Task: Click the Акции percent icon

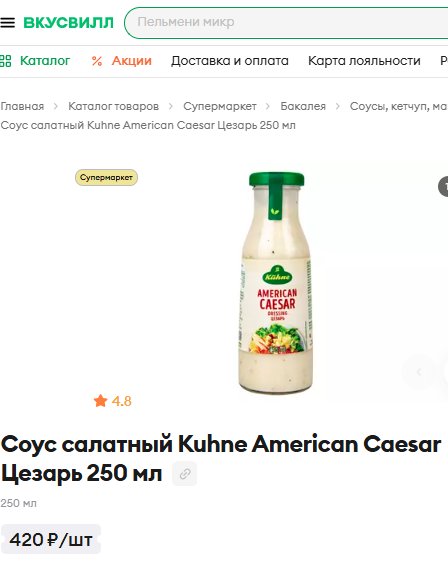Action: (96, 61)
